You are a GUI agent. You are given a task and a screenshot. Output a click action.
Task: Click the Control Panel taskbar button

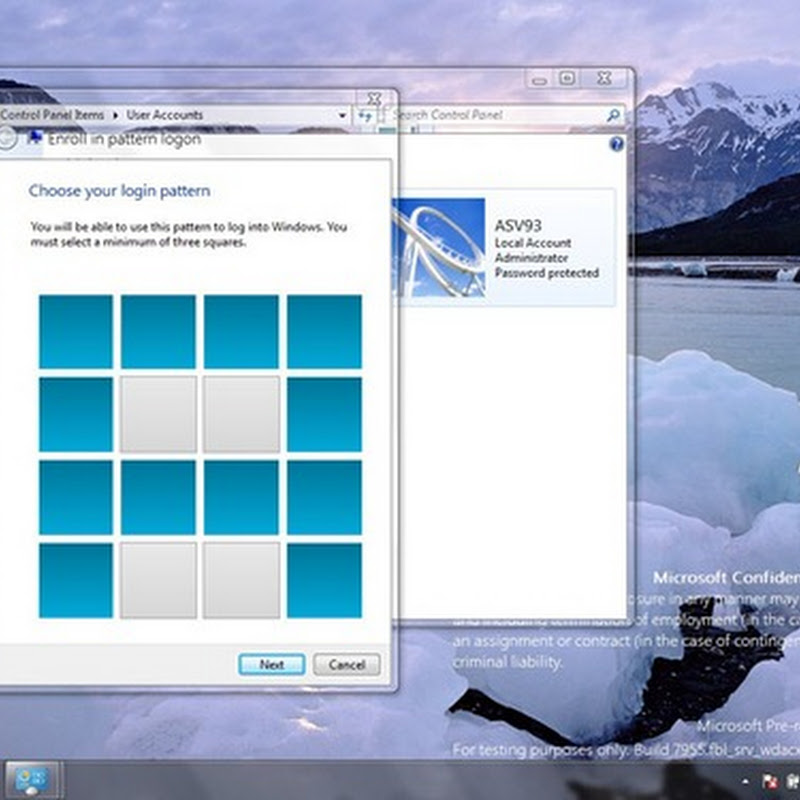(x=31, y=780)
